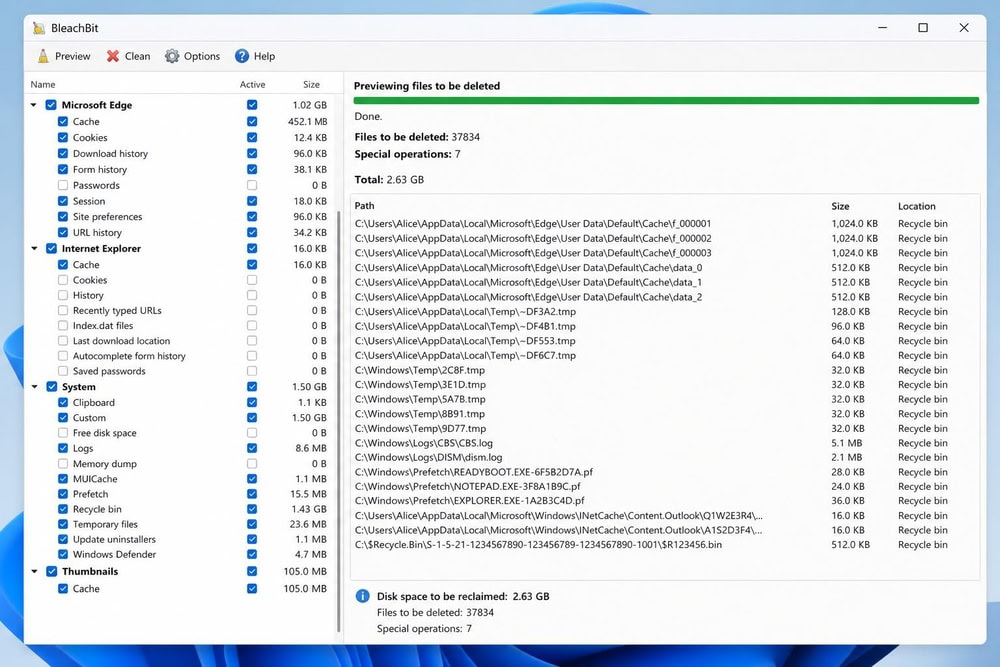Click the left panel vertical scrollbar
1000x667 pixels.
[339, 421]
